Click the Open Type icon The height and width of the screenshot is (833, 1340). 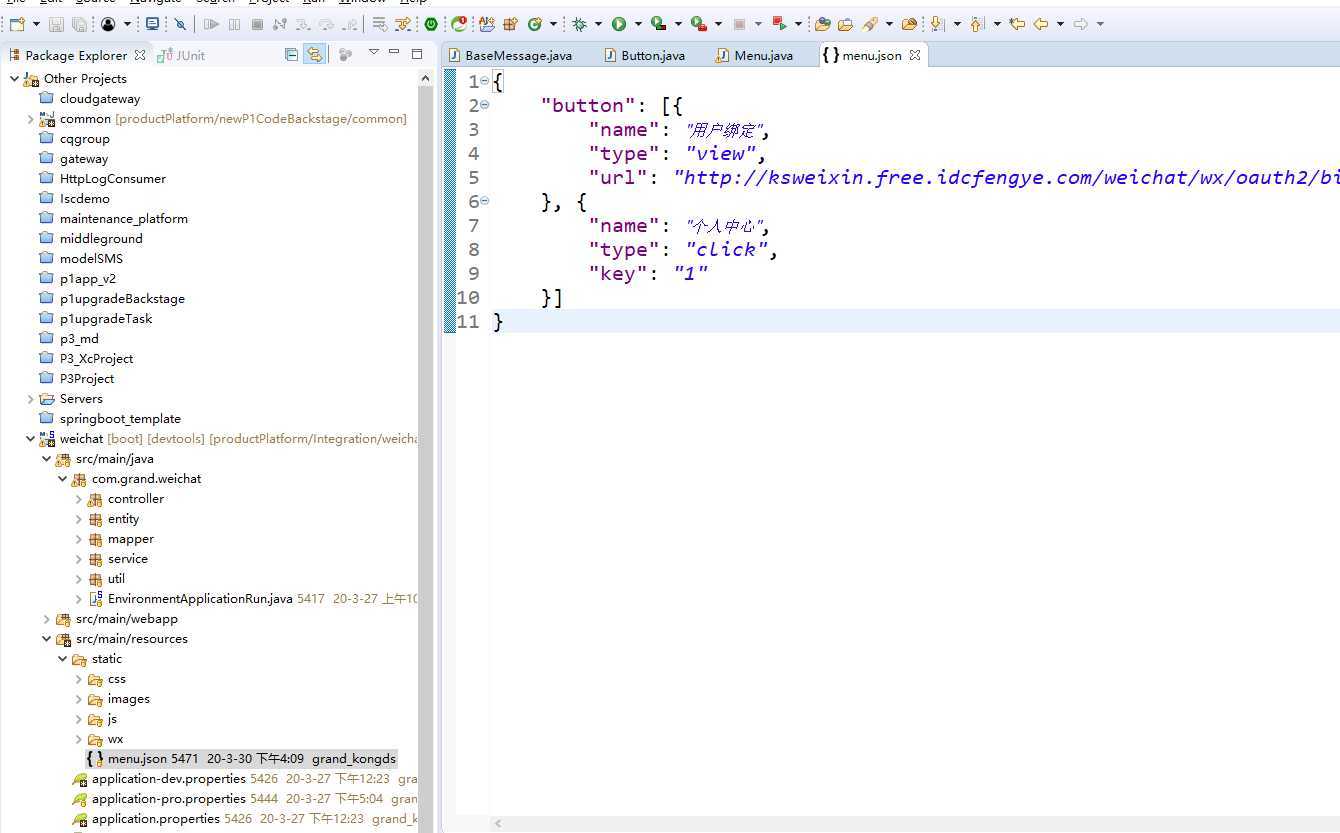point(822,24)
